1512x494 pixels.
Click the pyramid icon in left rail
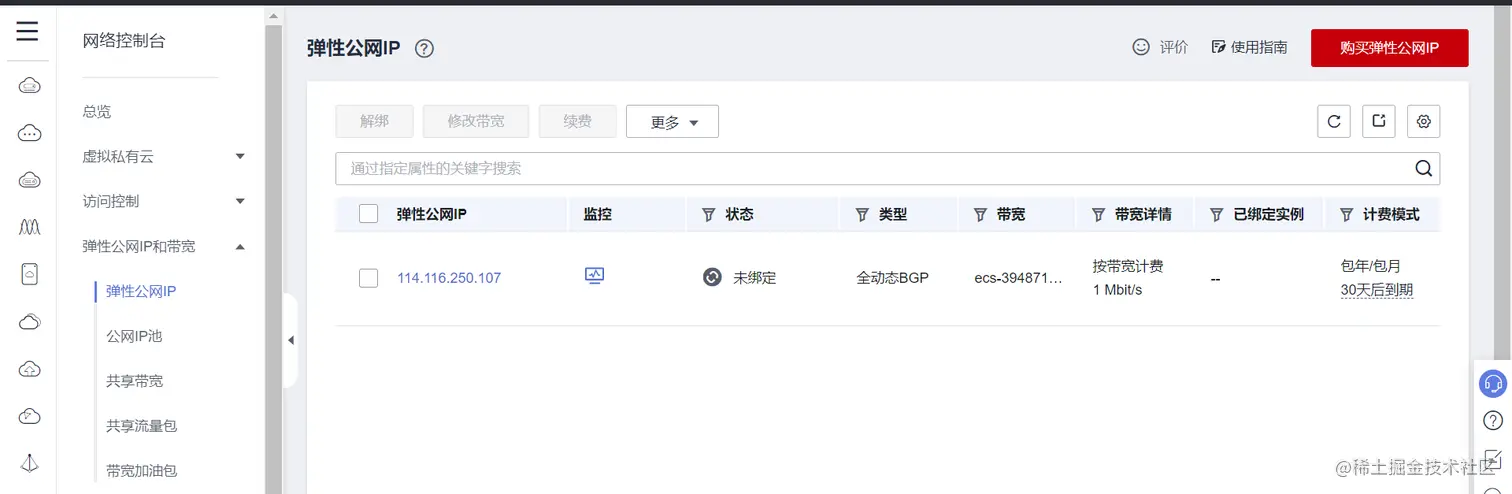[30, 463]
